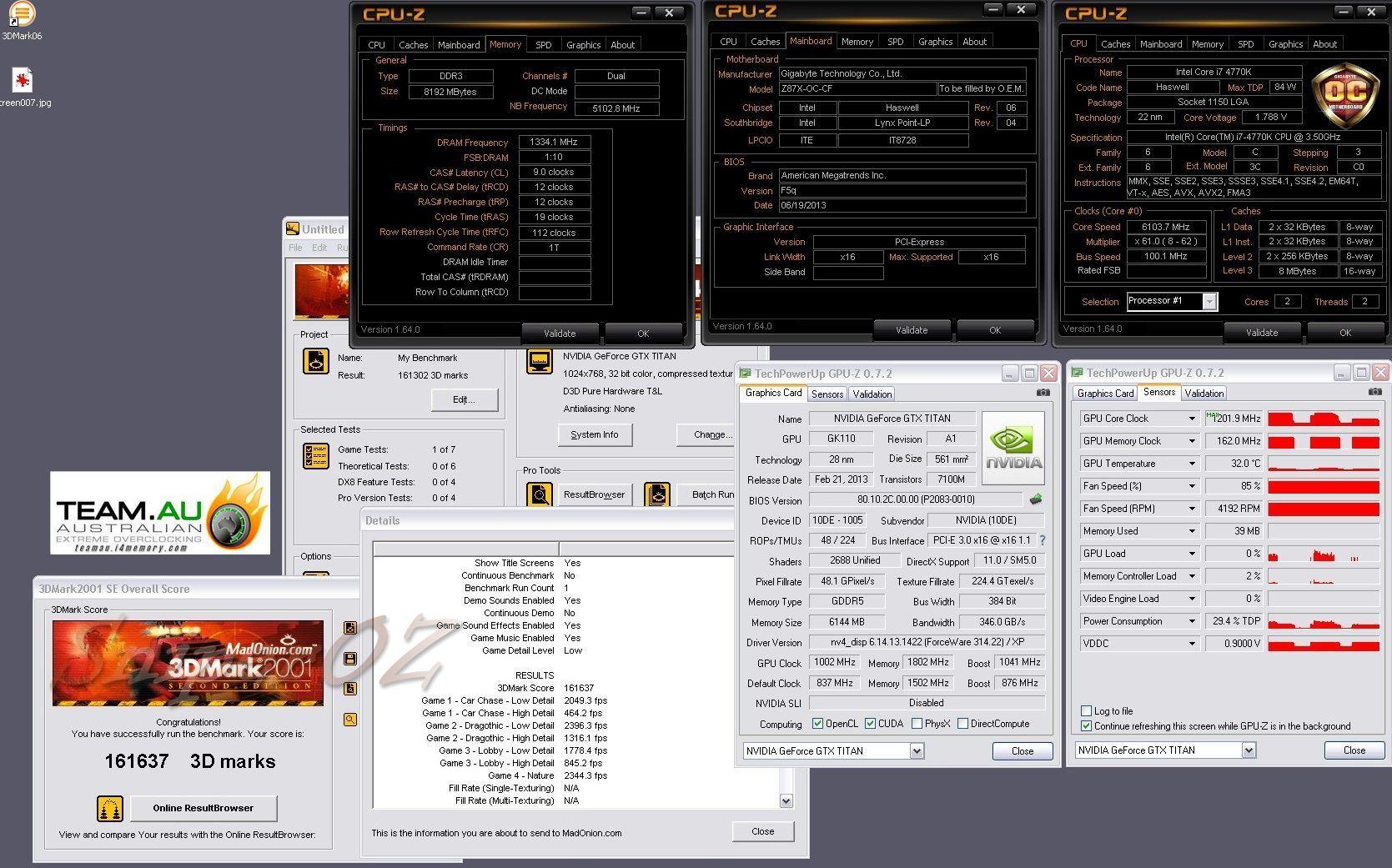Click the camera icon in GPU-Z Sensors window

pos(1374,392)
